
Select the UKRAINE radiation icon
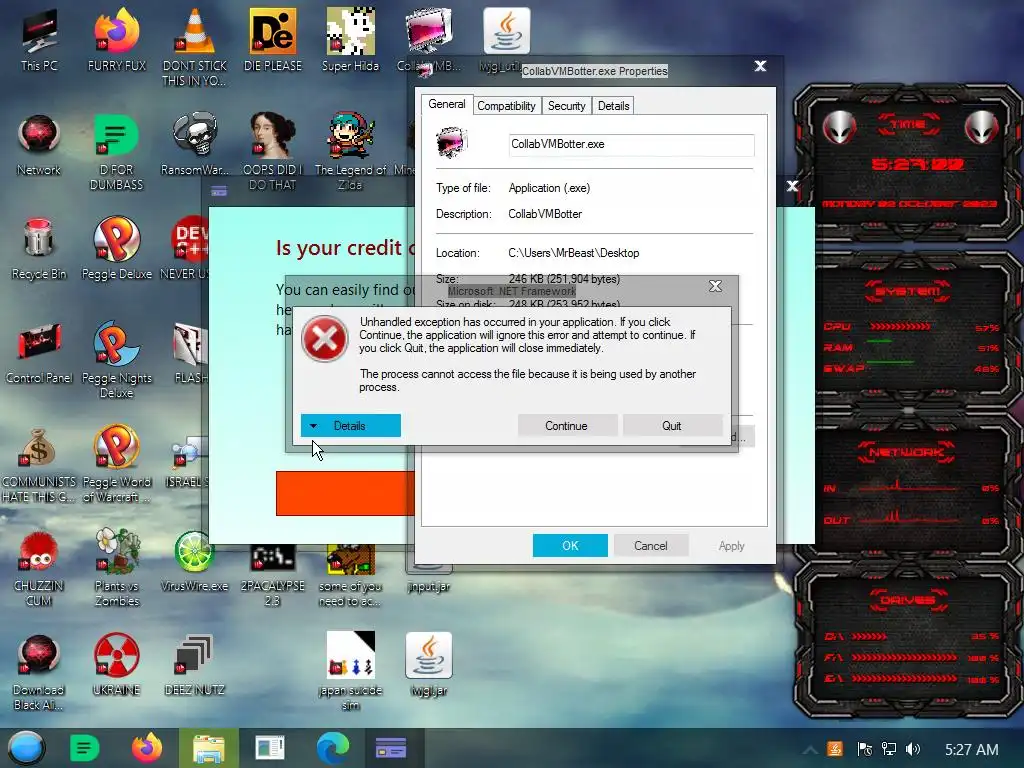click(x=117, y=665)
